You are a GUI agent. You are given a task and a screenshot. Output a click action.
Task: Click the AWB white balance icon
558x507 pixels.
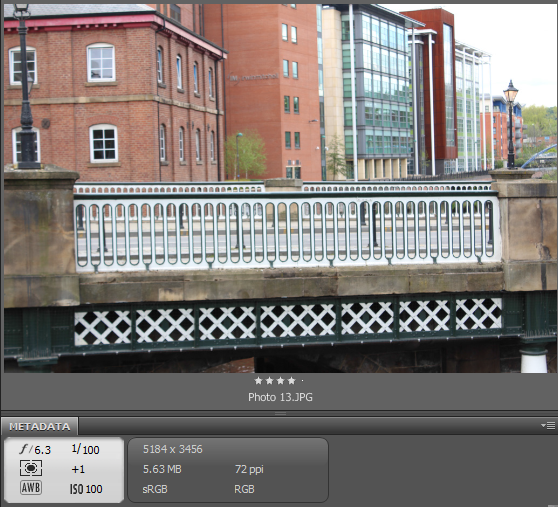tap(31, 487)
